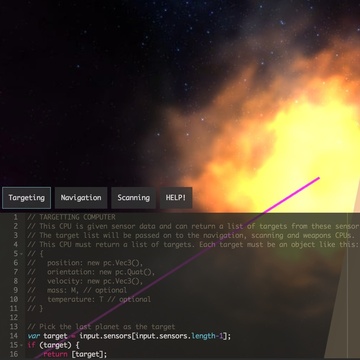Viewport: 360px width, 360px height.
Task: Click comment 'Pick the last planet as the target'
Action: click(101, 327)
